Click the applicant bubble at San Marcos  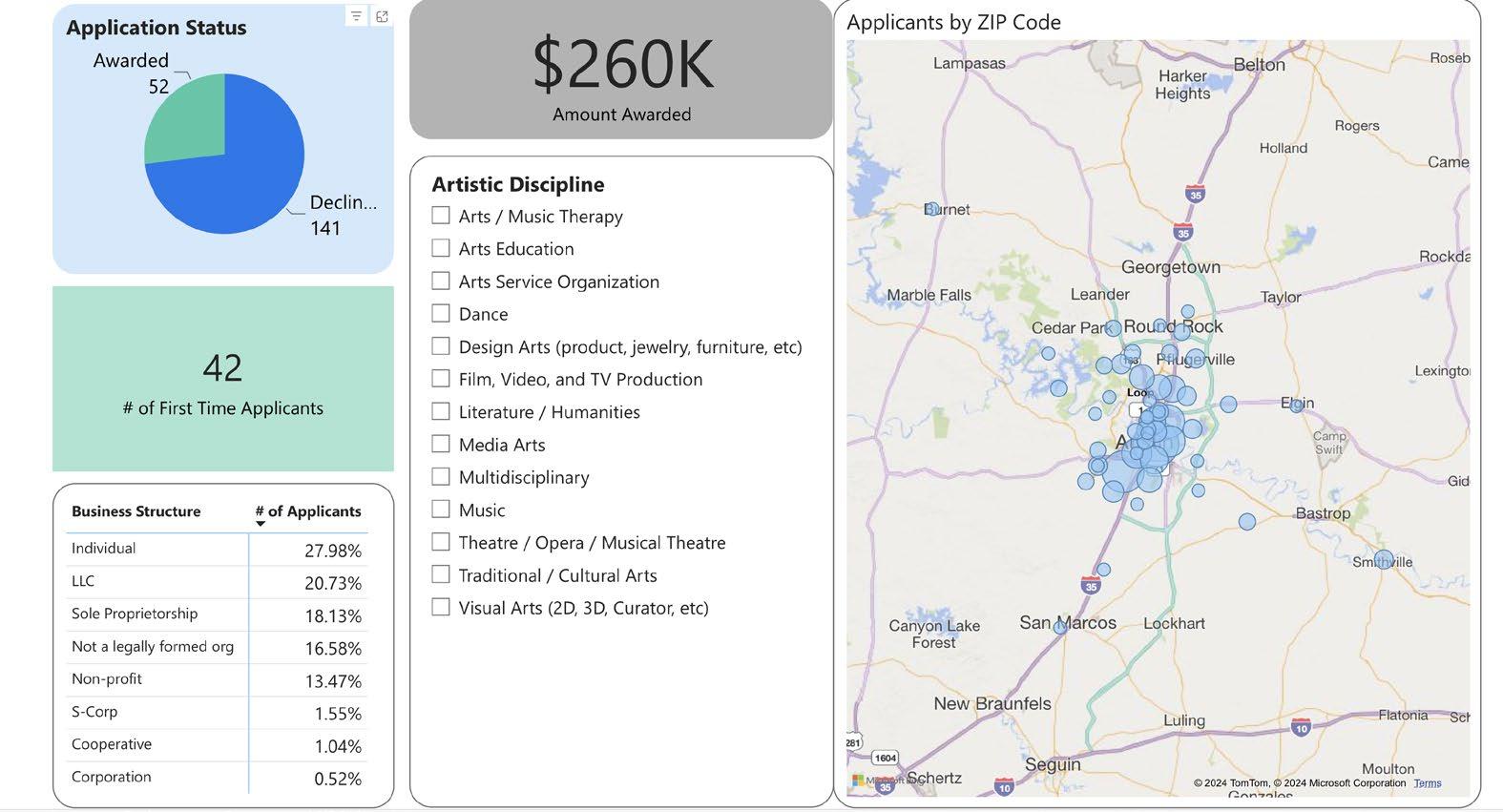[1060, 628]
